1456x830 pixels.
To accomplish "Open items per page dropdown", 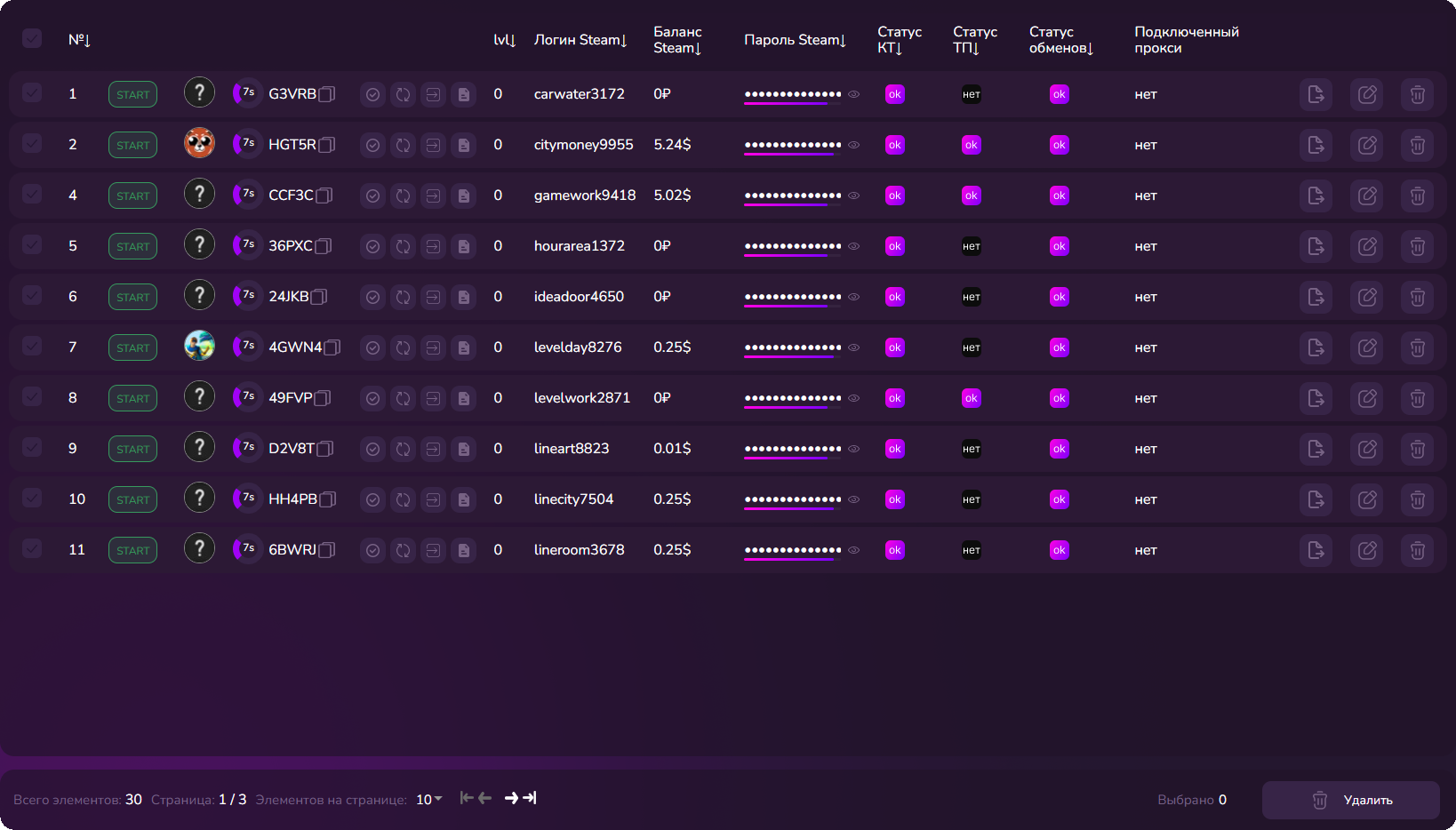I will click(x=429, y=800).
